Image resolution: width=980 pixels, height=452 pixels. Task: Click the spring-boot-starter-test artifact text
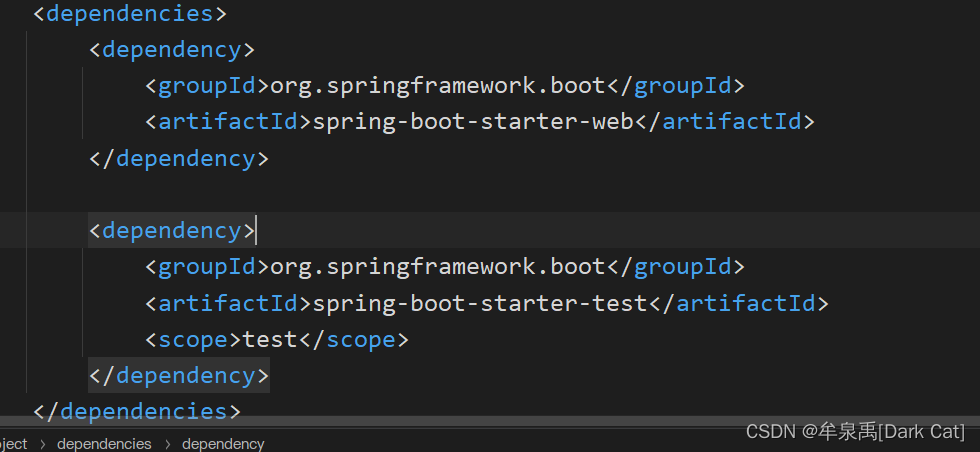(x=480, y=303)
